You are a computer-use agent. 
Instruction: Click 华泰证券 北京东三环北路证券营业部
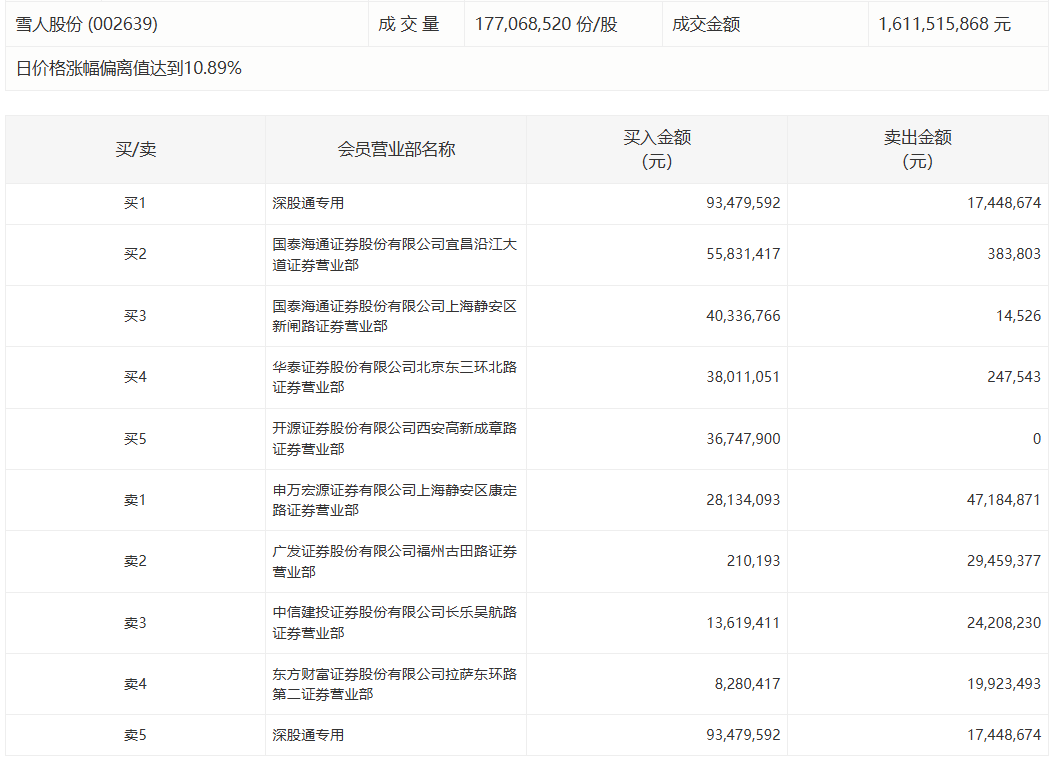[x=394, y=377]
